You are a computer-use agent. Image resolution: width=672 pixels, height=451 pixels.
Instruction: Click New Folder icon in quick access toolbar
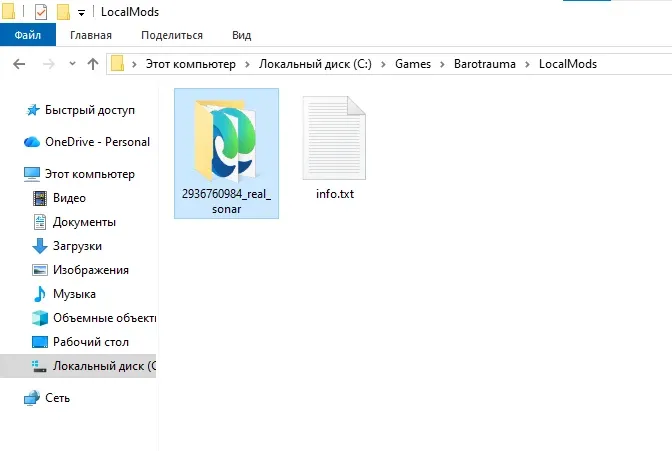(63, 11)
